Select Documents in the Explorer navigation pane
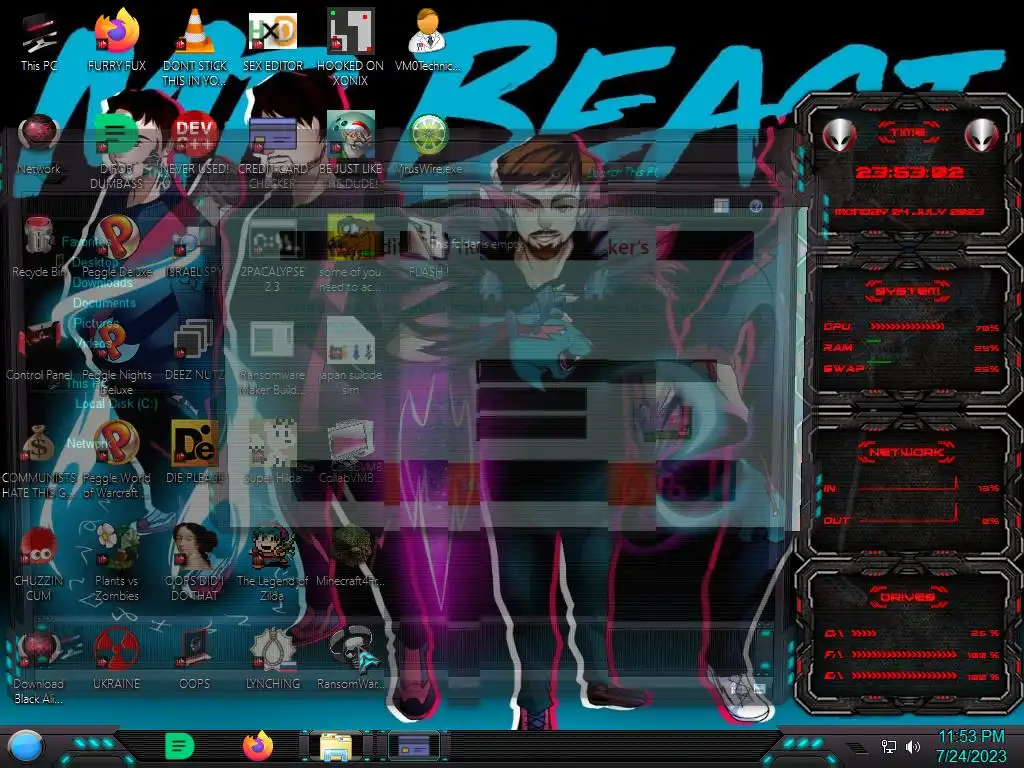This screenshot has width=1024, height=768. [x=104, y=303]
